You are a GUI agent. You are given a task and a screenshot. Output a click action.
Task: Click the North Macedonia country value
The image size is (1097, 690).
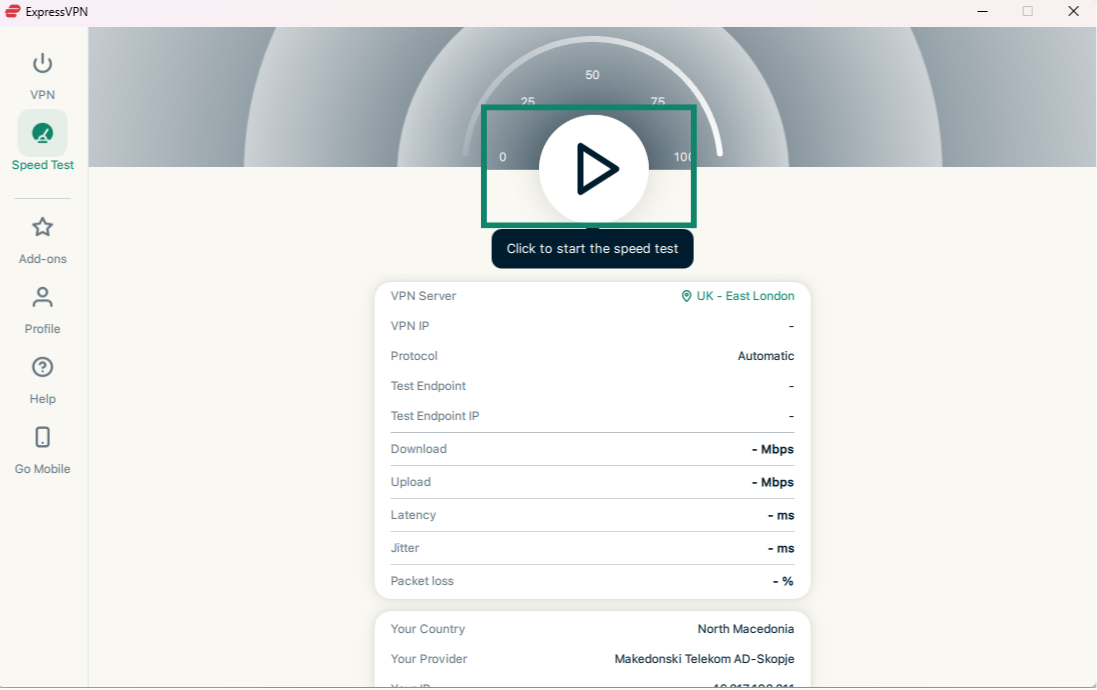click(x=745, y=629)
